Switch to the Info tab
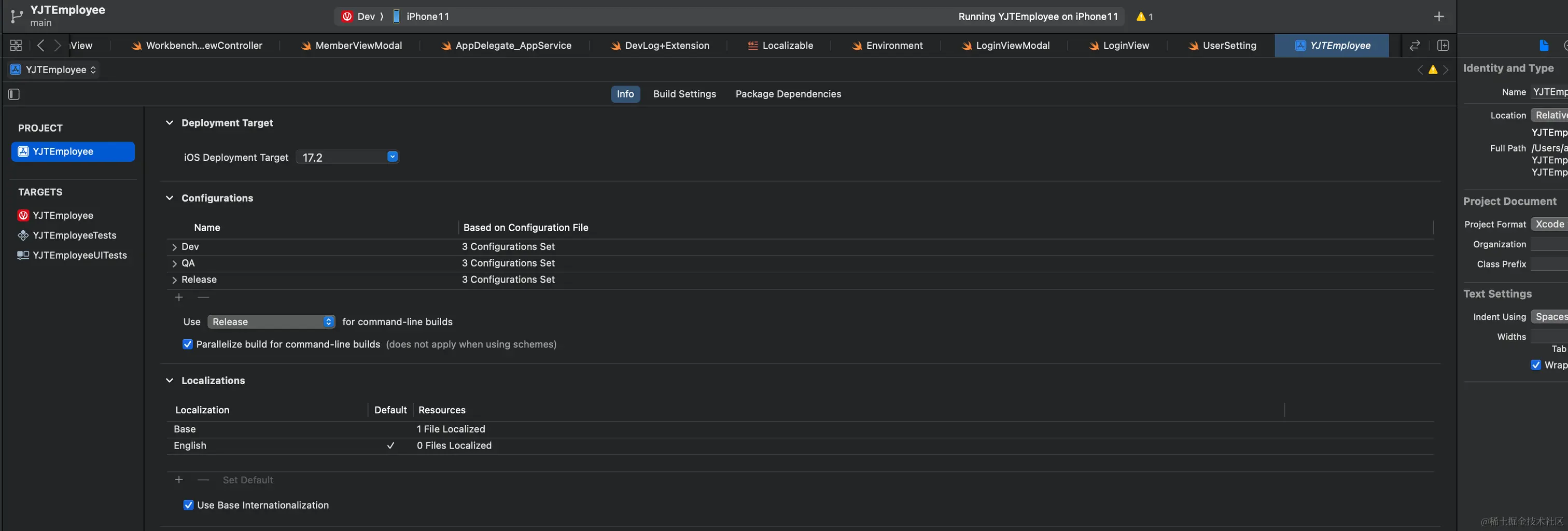This screenshot has width=1568, height=531. tap(625, 94)
